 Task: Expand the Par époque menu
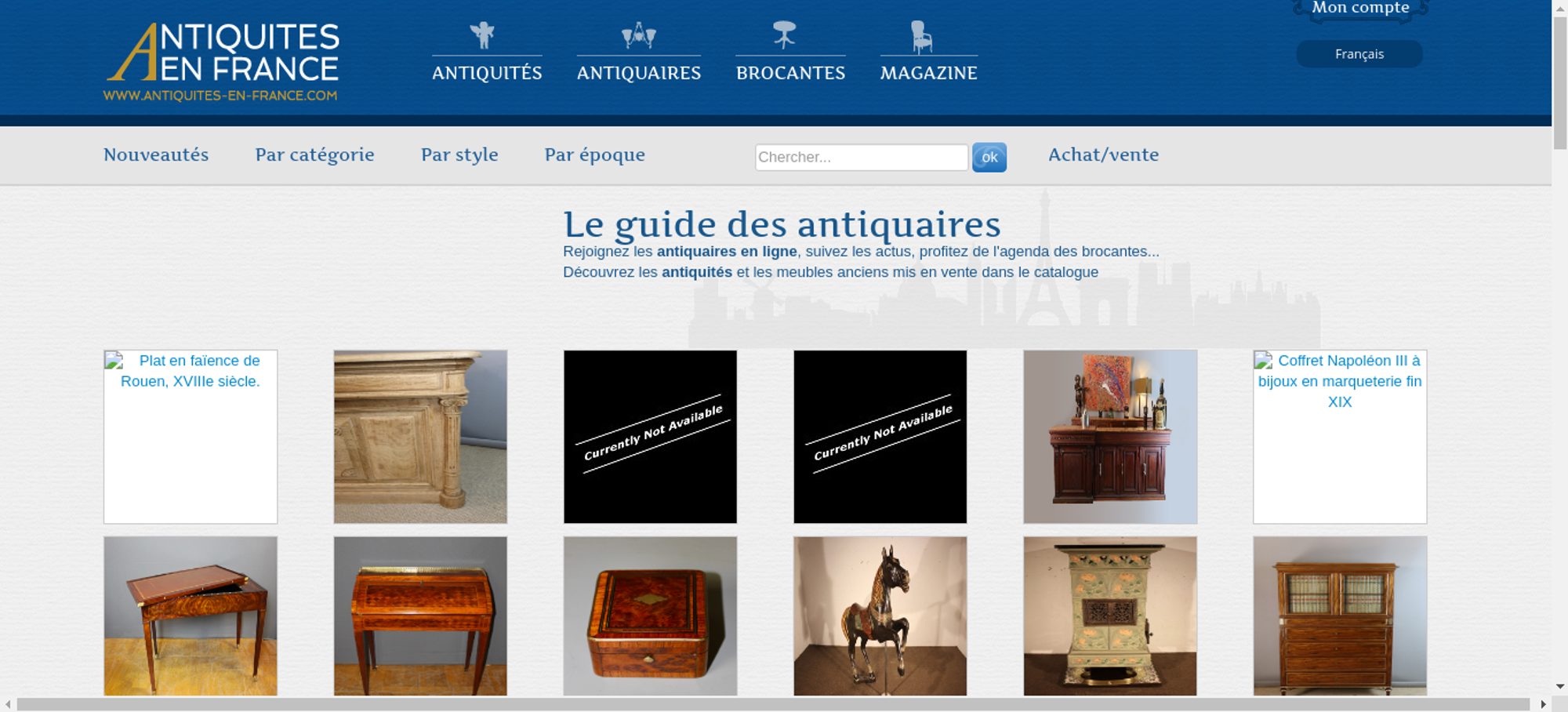(595, 154)
